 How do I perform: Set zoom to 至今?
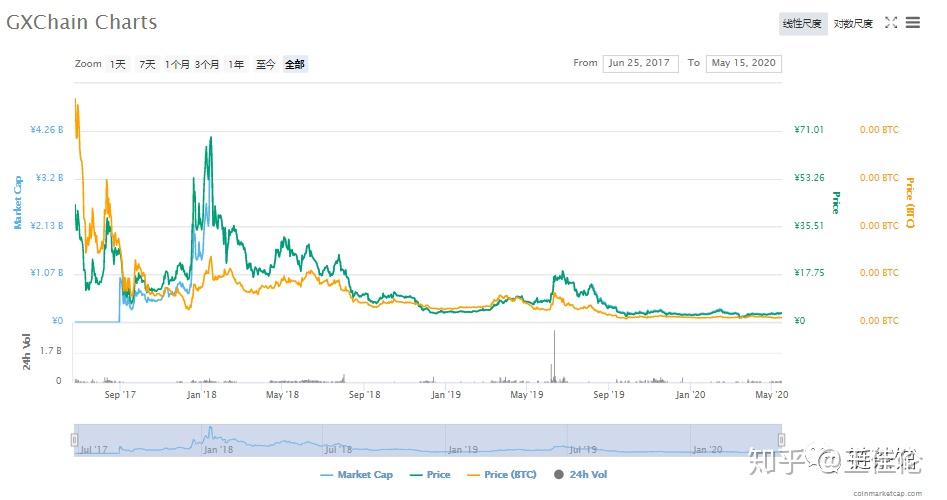265,64
